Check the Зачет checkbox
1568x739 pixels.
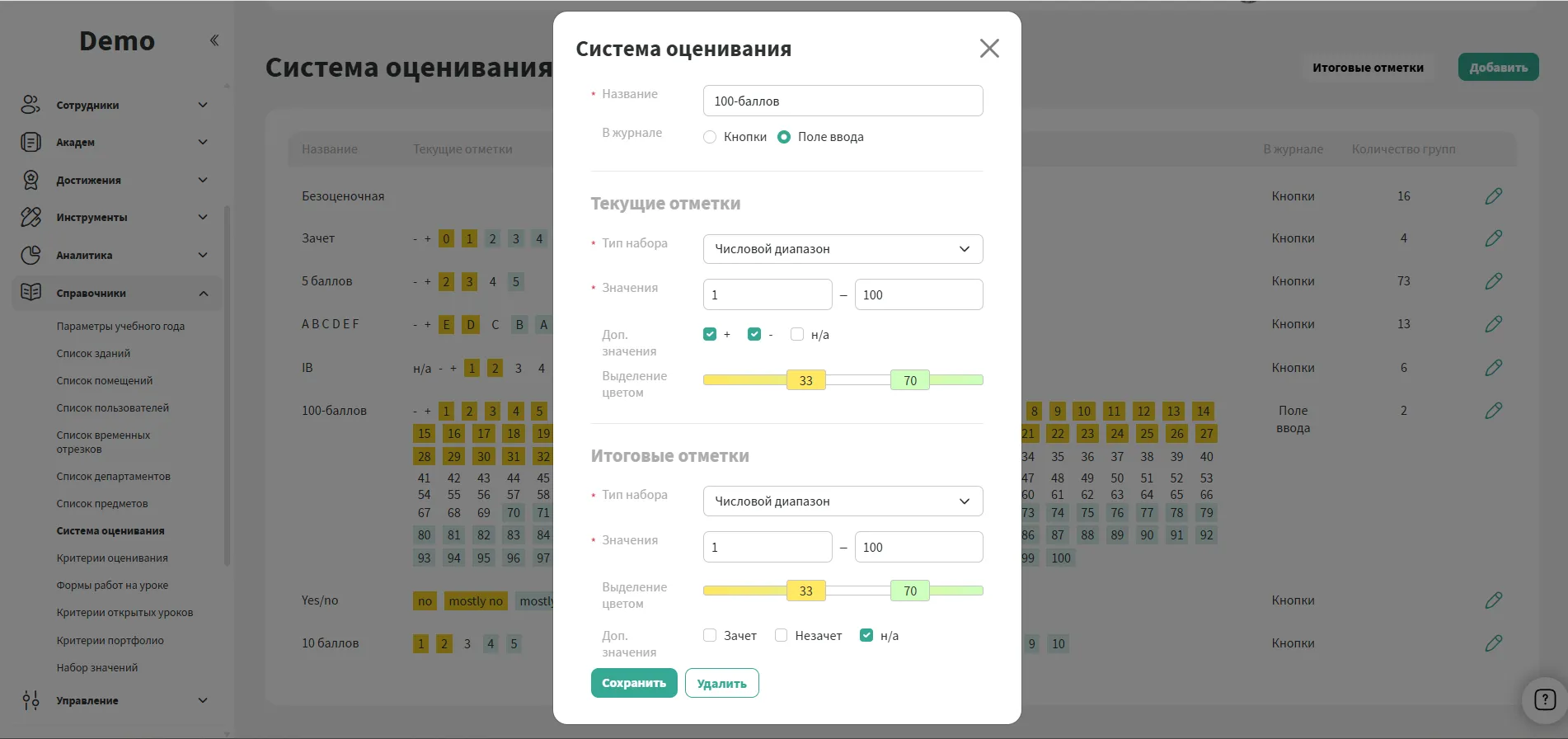click(710, 635)
